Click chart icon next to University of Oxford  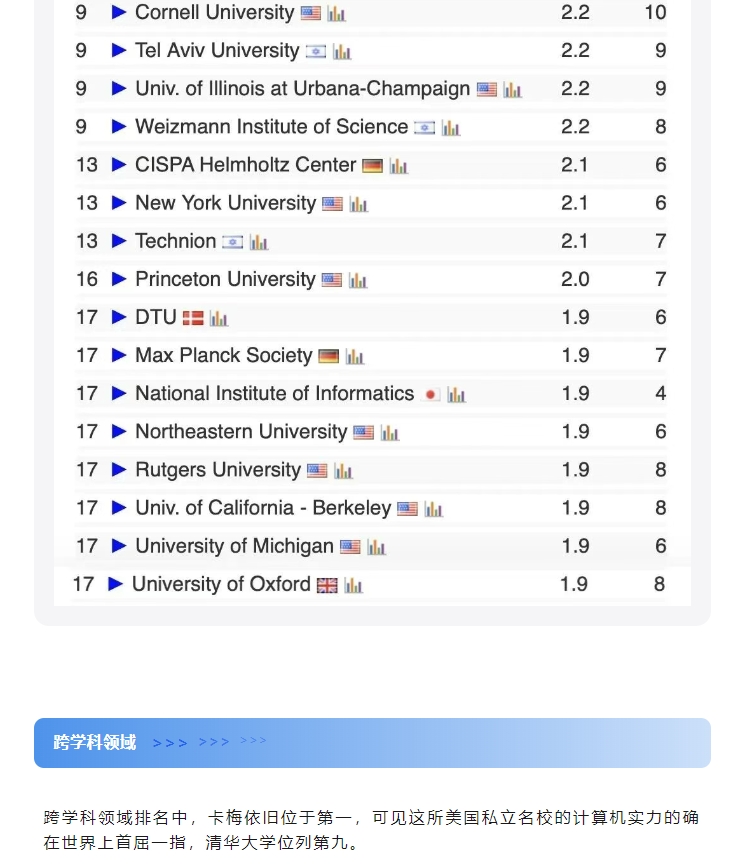353,585
